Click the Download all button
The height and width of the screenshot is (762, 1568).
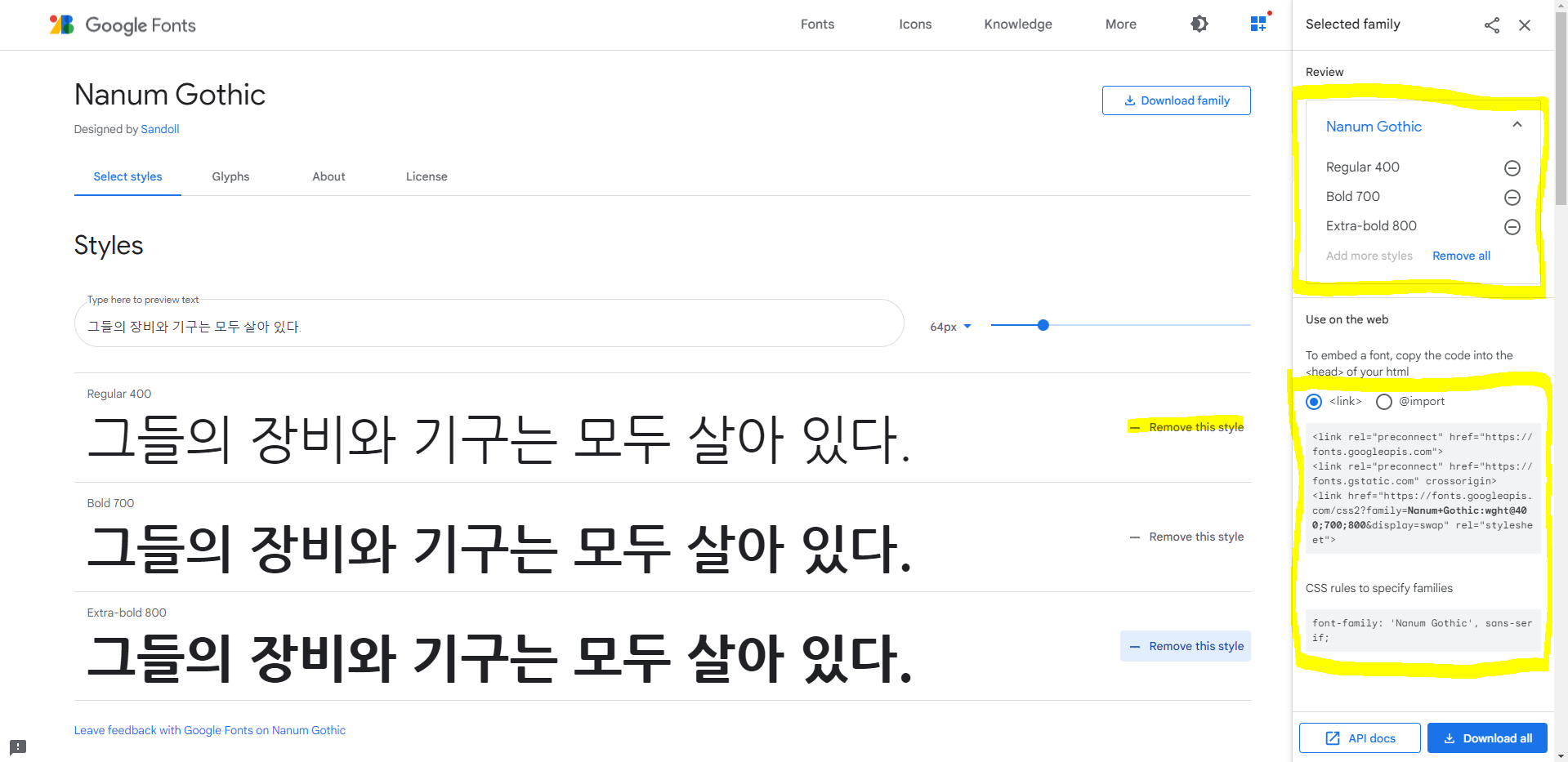point(1487,738)
